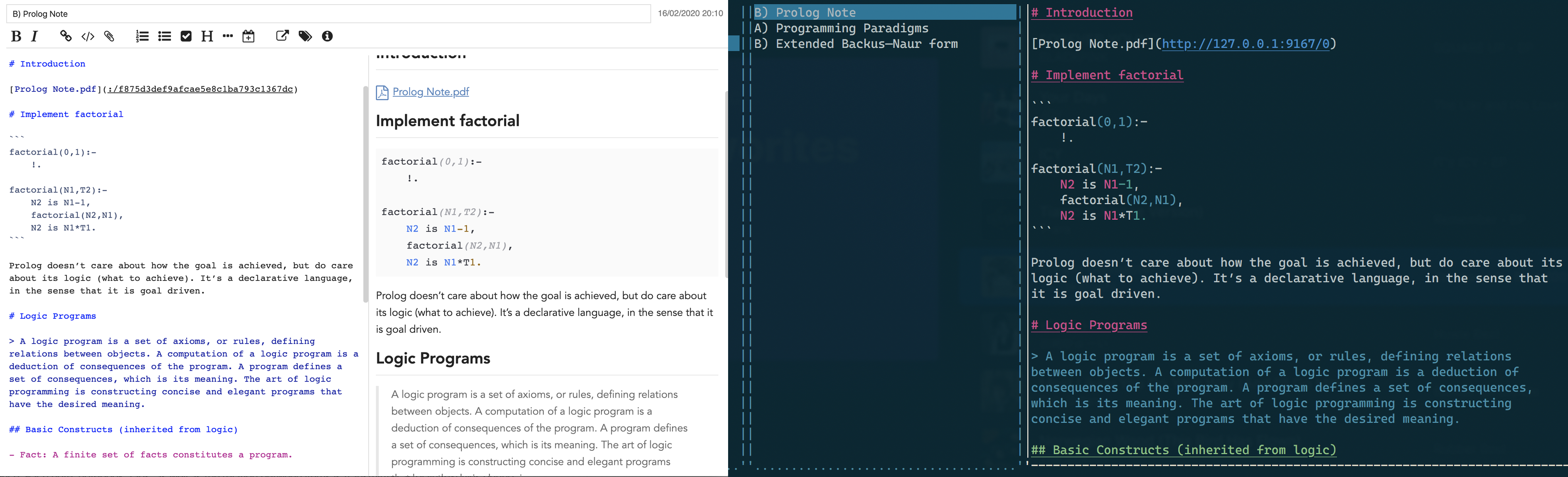Insert a numbered list
This screenshot has height=477, width=1568.
coord(142,37)
